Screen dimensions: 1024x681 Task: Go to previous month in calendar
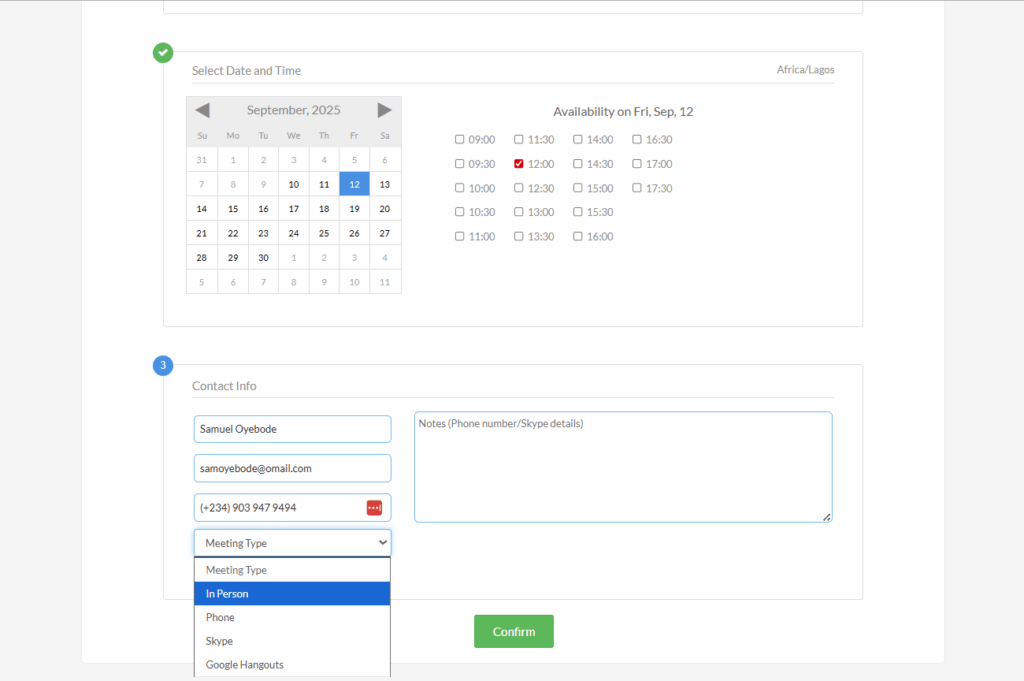(x=202, y=110)
